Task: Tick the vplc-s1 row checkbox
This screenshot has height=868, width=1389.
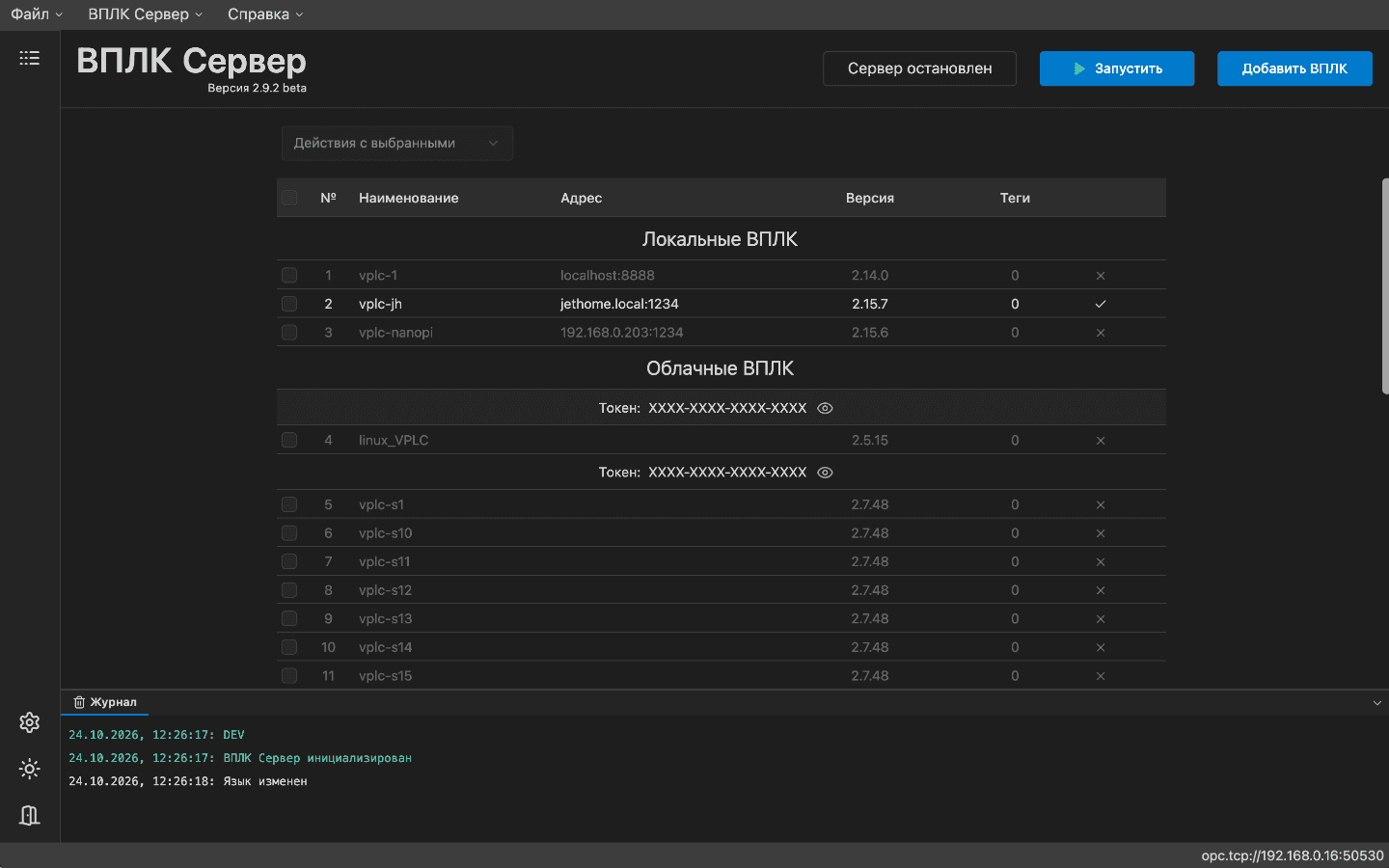Action: tap(289, 504)
